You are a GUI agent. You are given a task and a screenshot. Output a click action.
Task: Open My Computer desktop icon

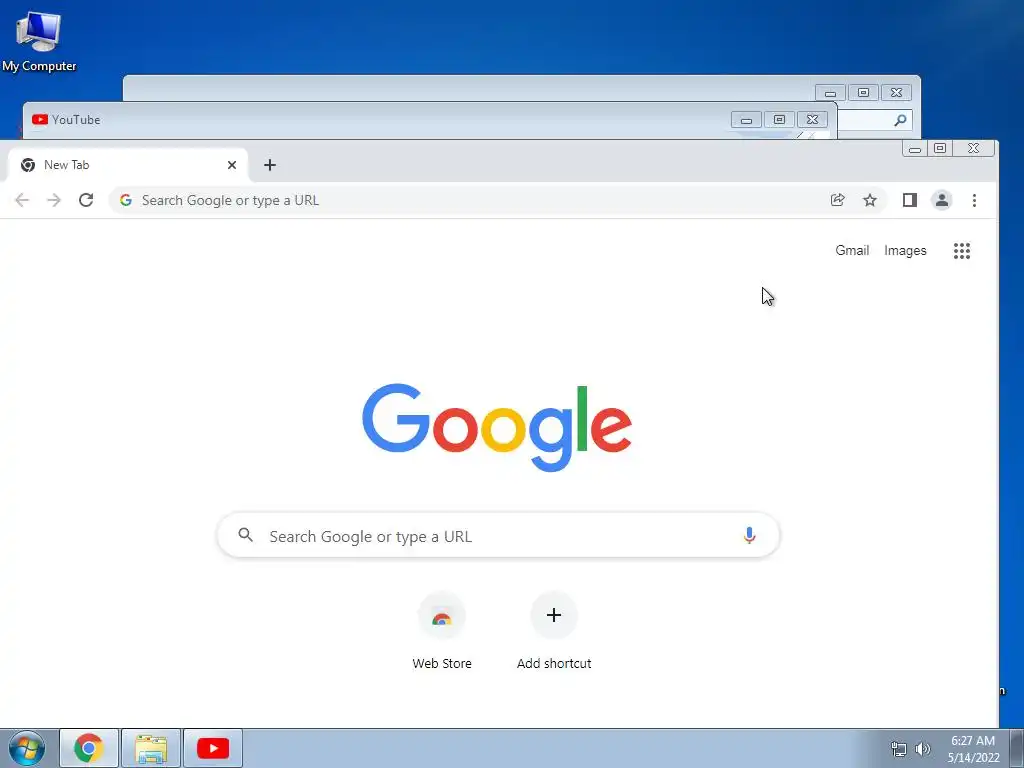(x=39, y=39)
